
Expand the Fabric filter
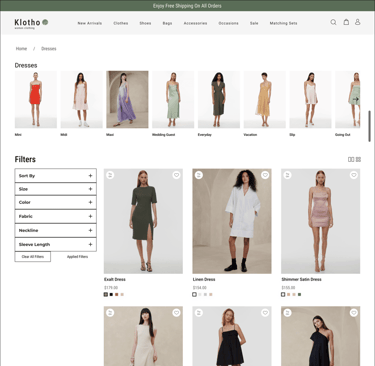[x=56, y=216]
